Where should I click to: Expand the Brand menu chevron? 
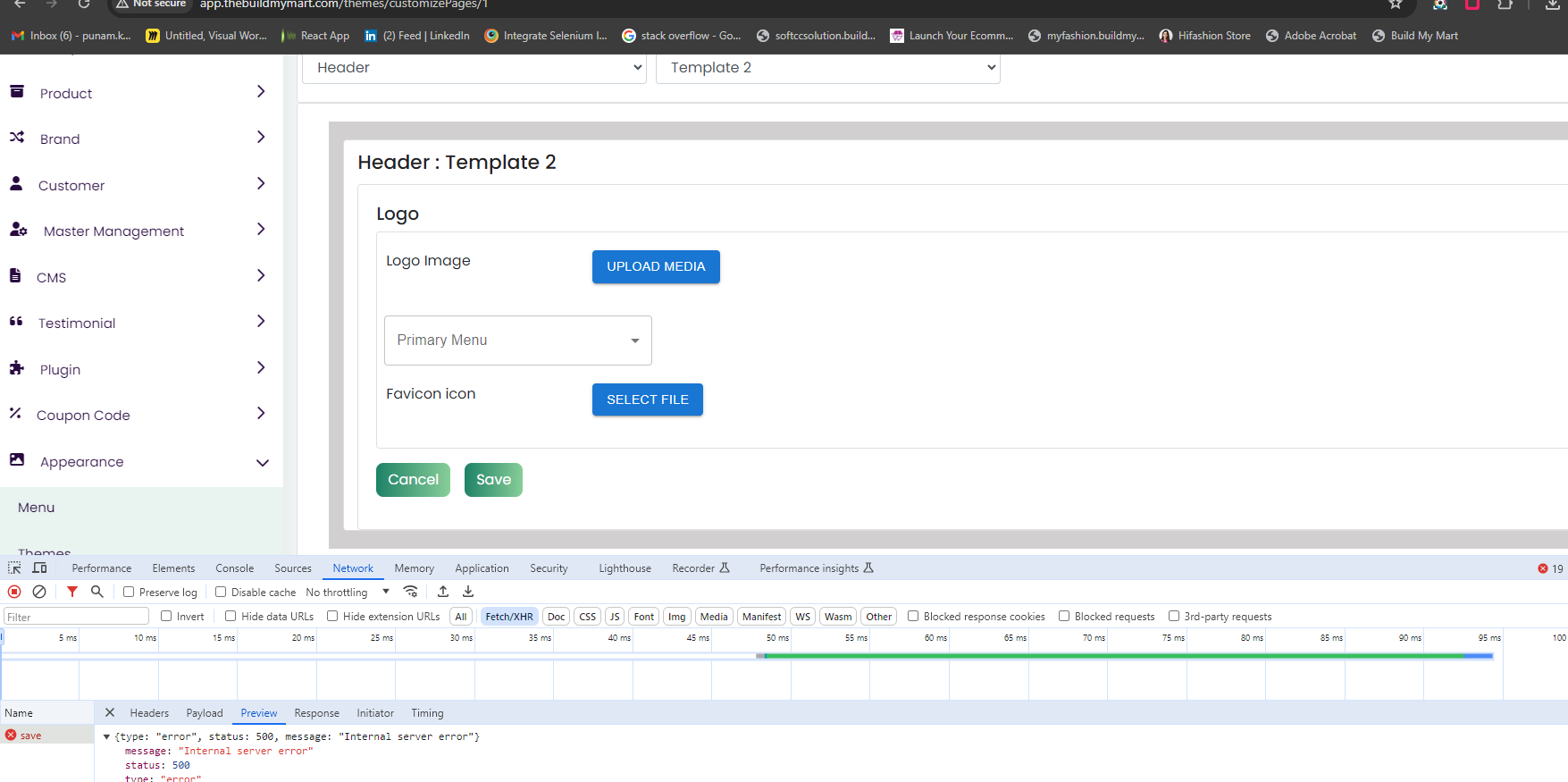pyautogui.click(x=261, y=137)
